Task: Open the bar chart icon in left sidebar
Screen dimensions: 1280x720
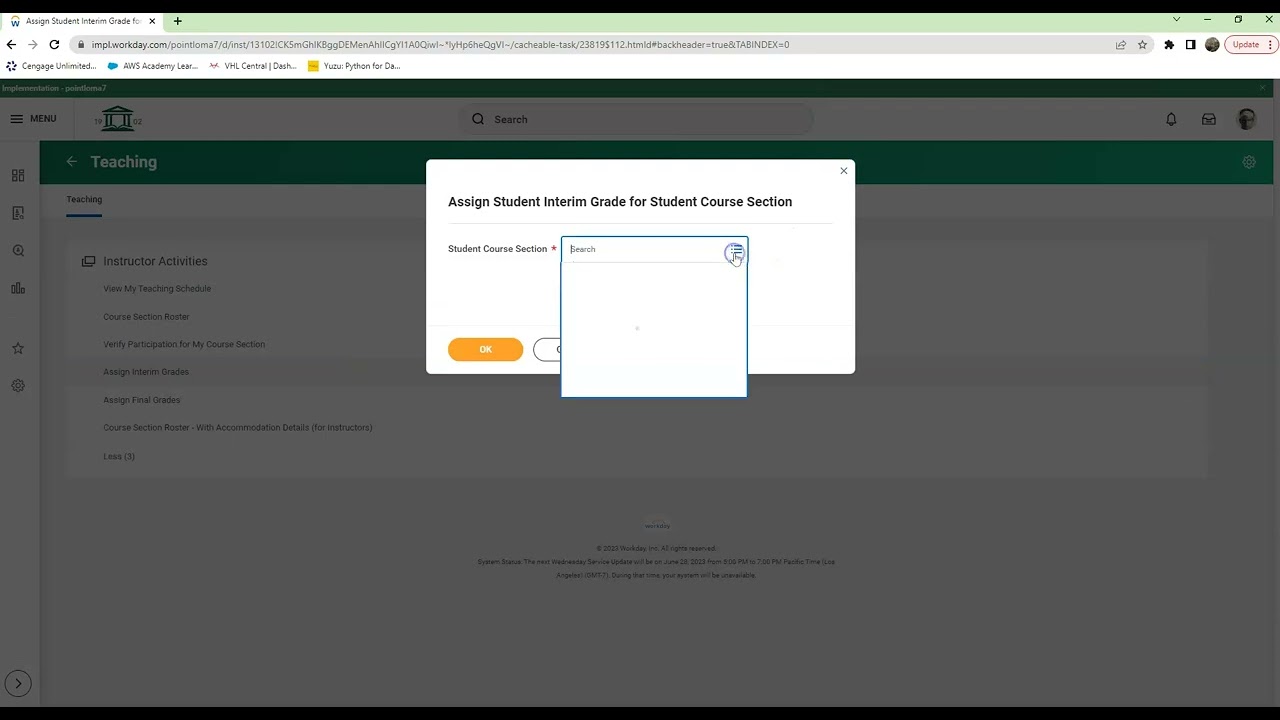Action: pos(18,288)
